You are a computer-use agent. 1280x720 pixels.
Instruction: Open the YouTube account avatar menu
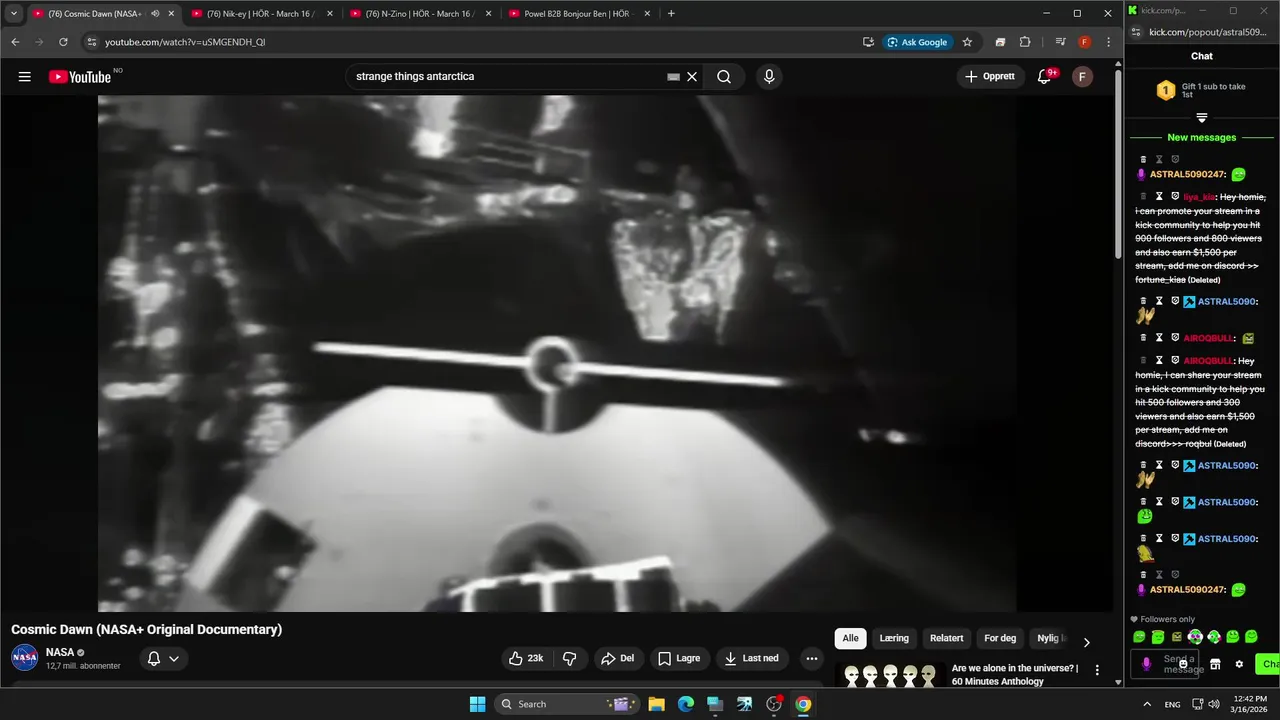[1082, 77]
